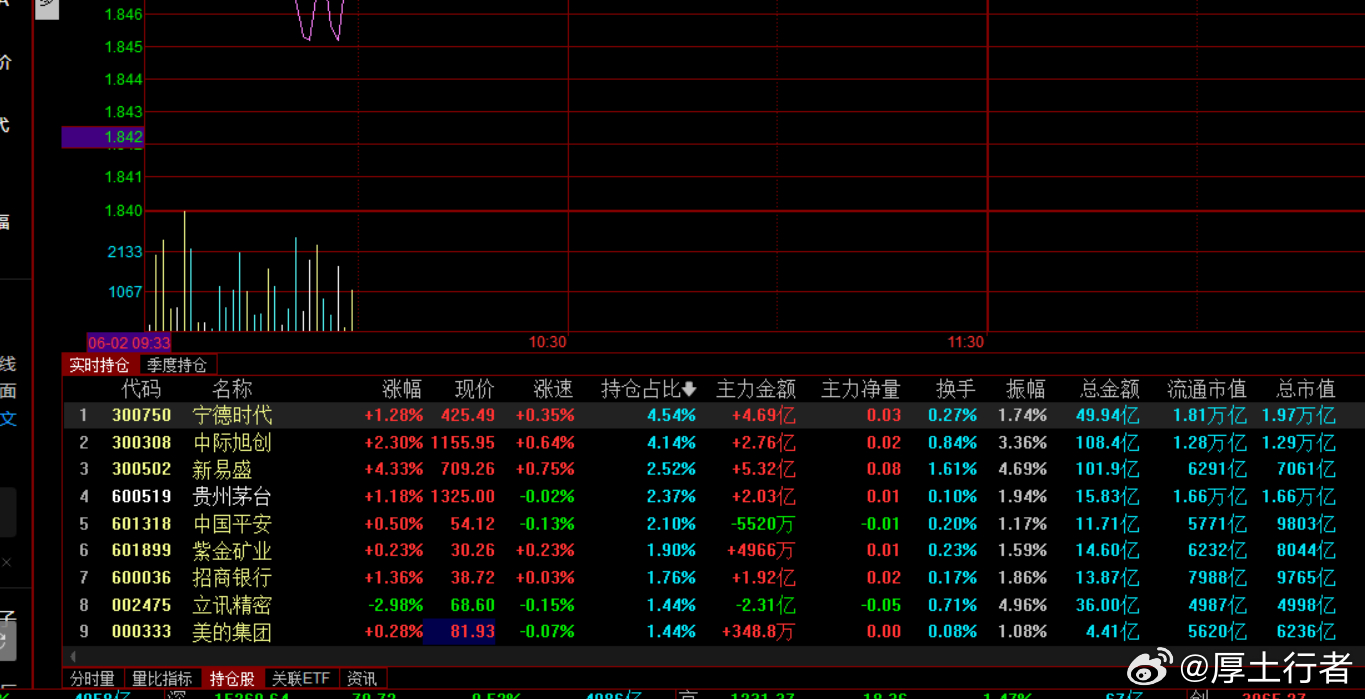Sort table by 代码 column header
Image resolution: width=1365 pixels, height=699 pixels.
pos(141,389)
